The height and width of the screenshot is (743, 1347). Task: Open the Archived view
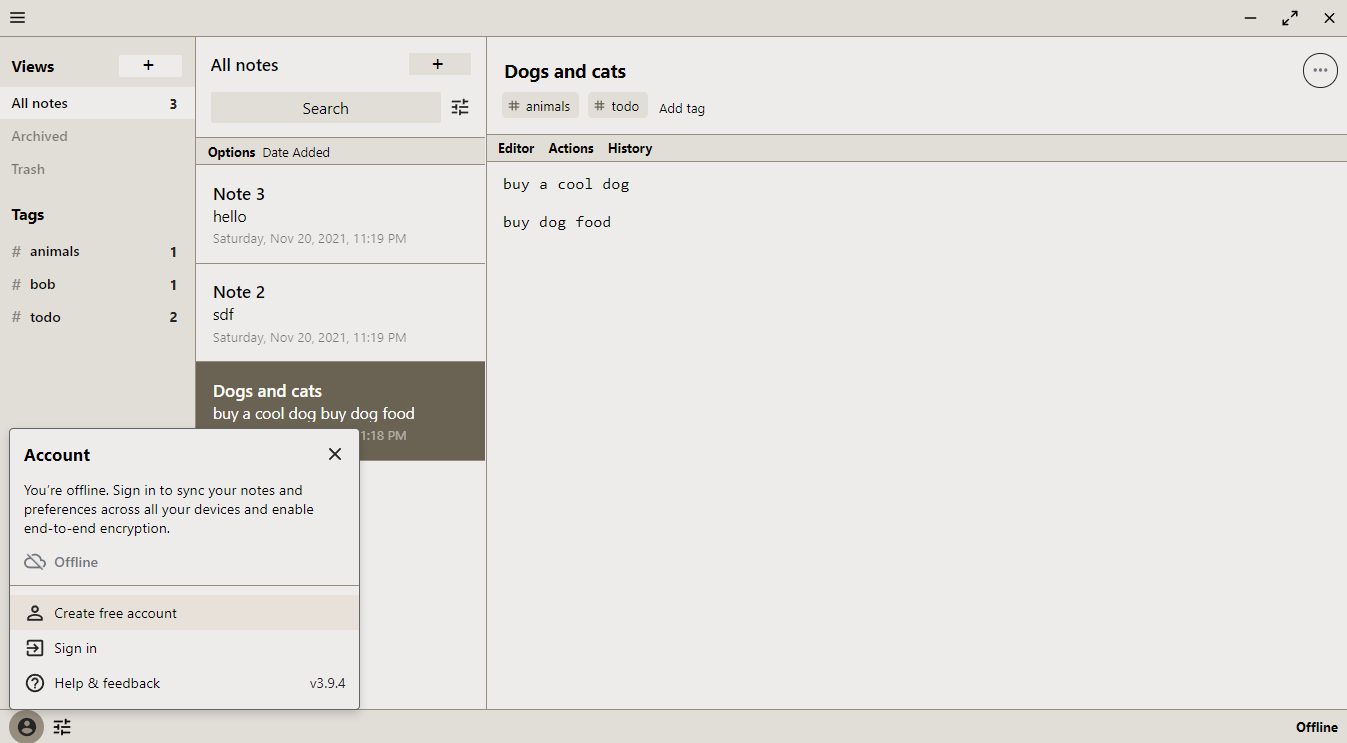point(40,136)
